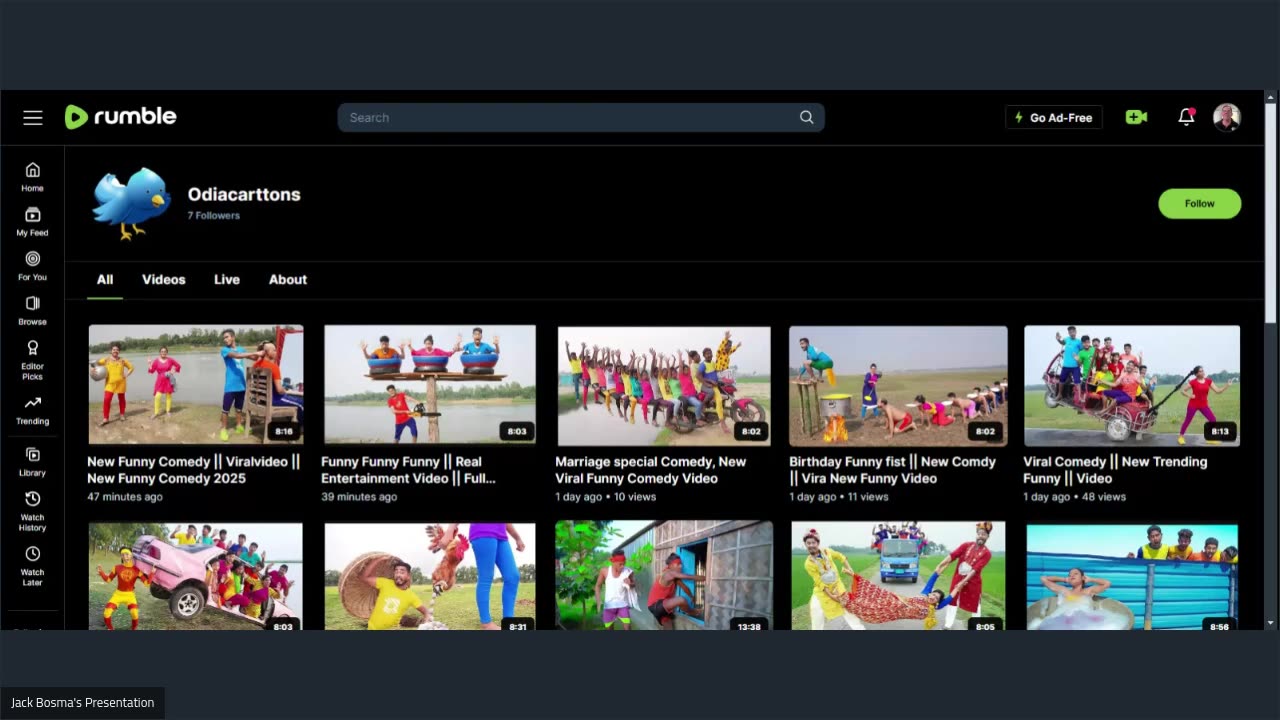Click the green upload camera icon
The height and width of the screenshot is (720, 1280).
click(1136, 117)
